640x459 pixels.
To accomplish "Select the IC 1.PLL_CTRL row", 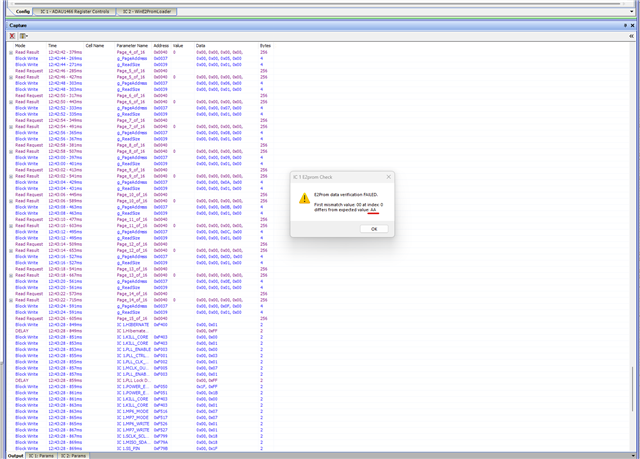I will 139,356.
